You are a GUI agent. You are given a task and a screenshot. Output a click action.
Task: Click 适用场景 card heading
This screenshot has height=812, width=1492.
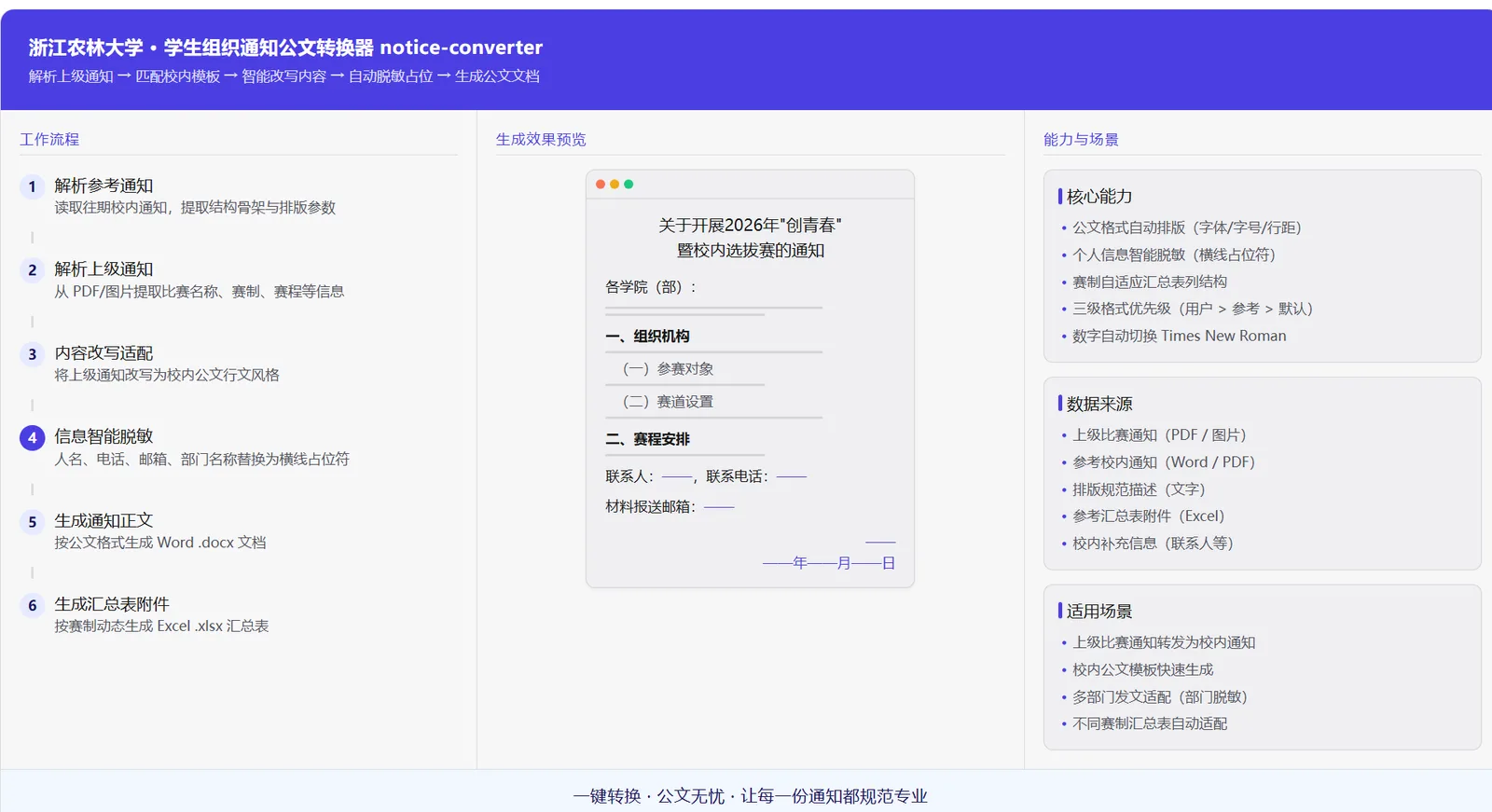[x=1099, y=612]
